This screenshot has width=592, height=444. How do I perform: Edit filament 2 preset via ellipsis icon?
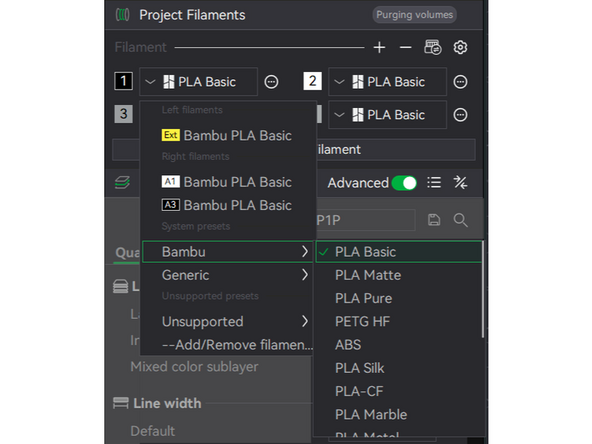click(460, 82)
